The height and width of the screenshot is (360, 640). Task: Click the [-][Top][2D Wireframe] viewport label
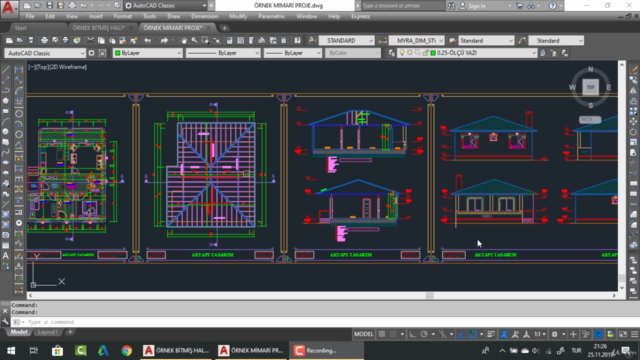[x=58, y=67]
